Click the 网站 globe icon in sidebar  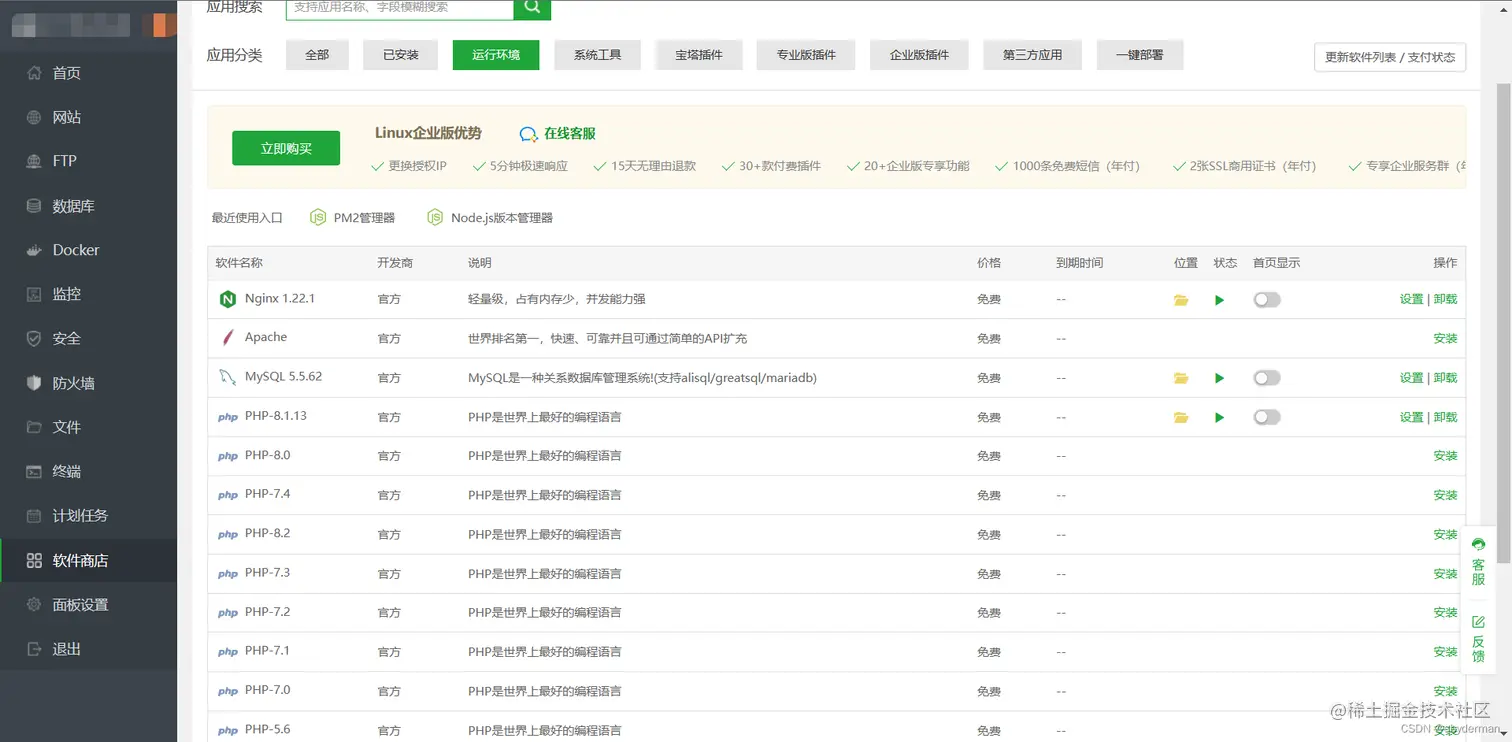point(34,117)
